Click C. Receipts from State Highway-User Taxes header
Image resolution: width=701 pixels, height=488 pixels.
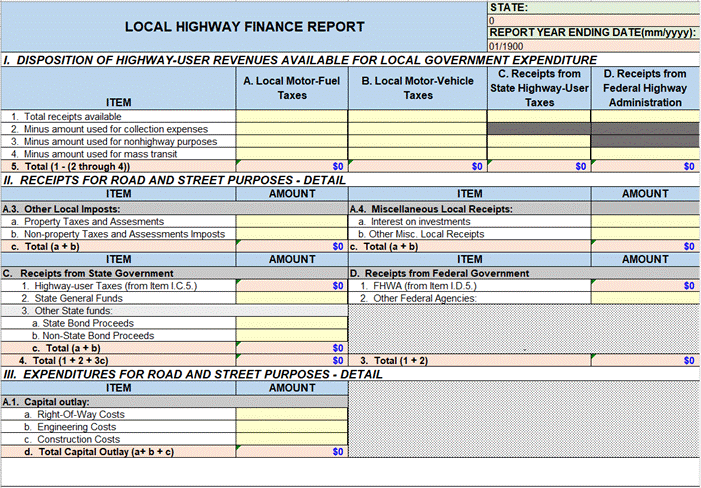(539, 88)
